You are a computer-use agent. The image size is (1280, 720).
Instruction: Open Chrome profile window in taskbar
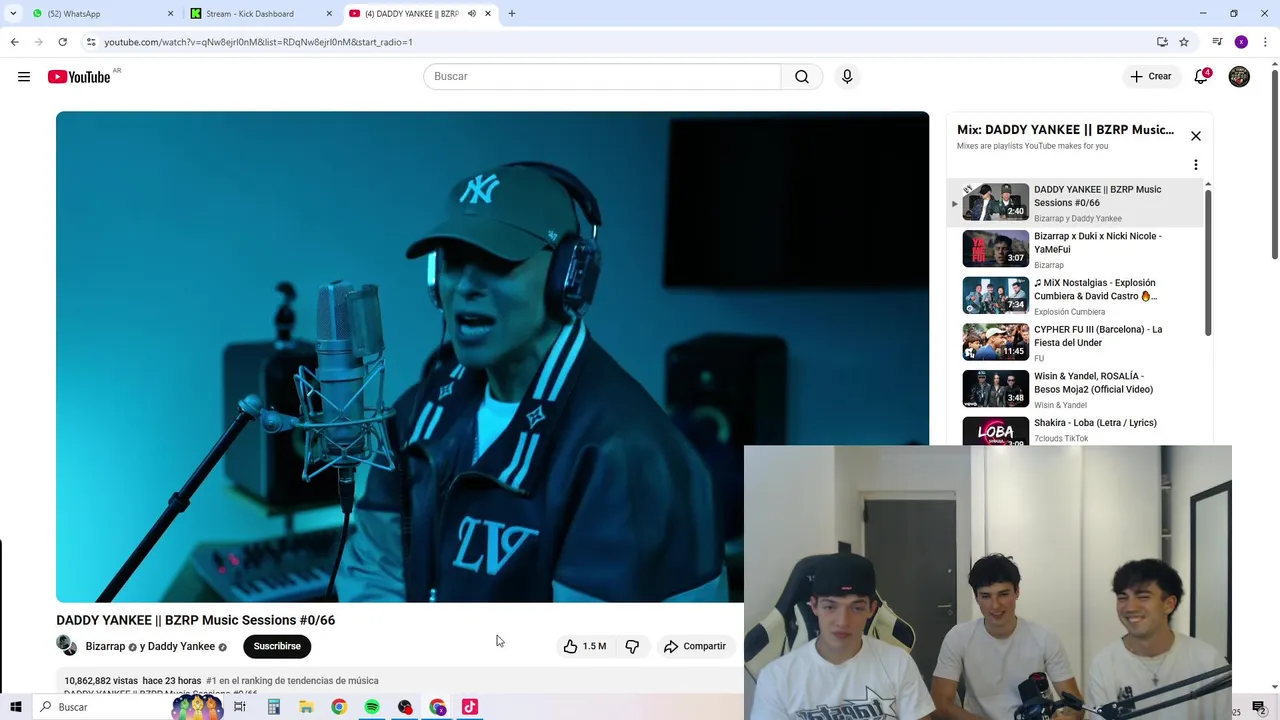coord(438,707)
